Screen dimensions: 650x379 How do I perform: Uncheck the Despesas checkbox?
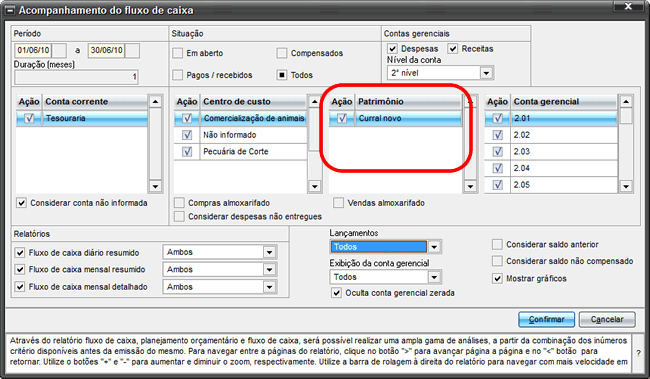click(393, 49)
